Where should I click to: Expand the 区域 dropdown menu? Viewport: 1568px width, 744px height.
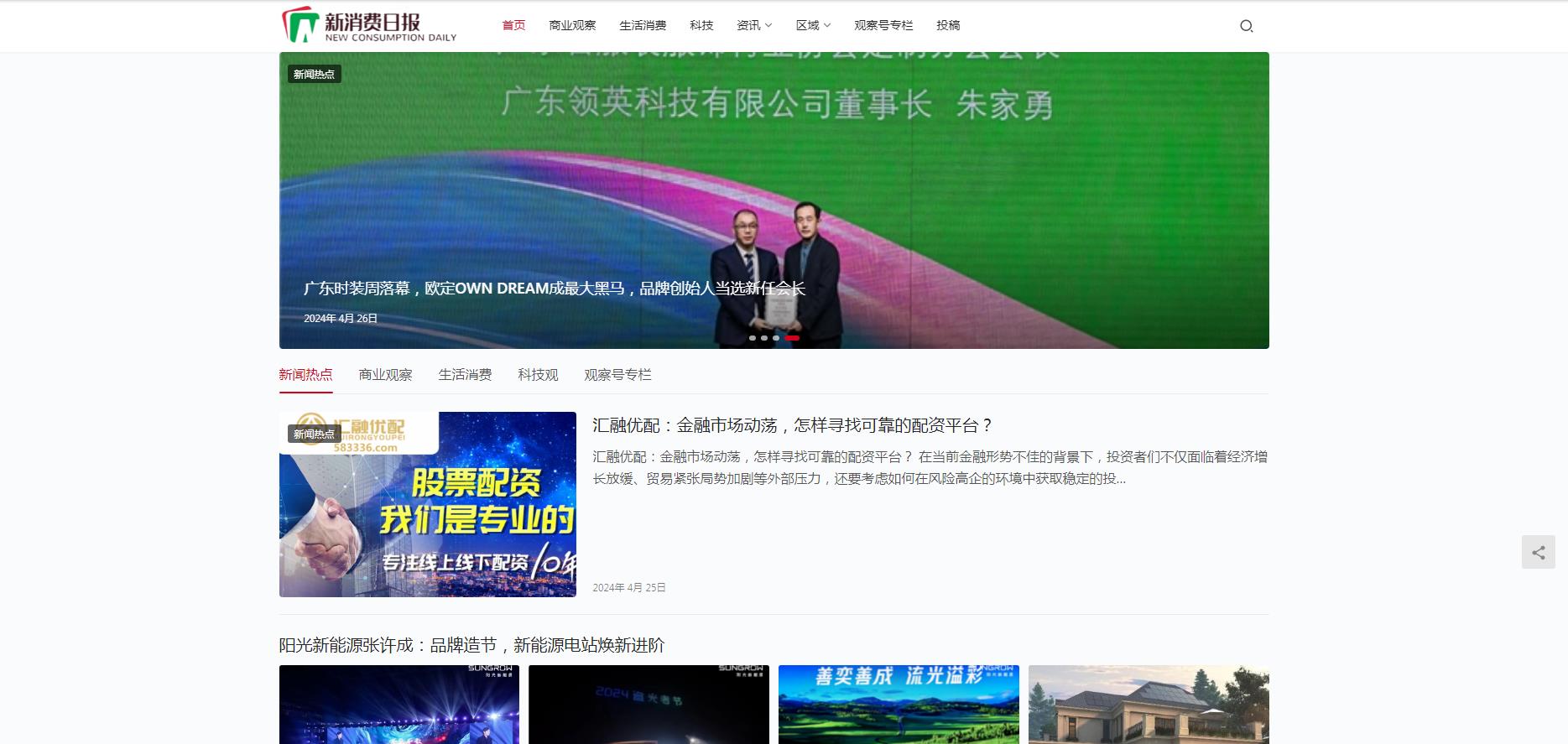click(x=813, y=25)
